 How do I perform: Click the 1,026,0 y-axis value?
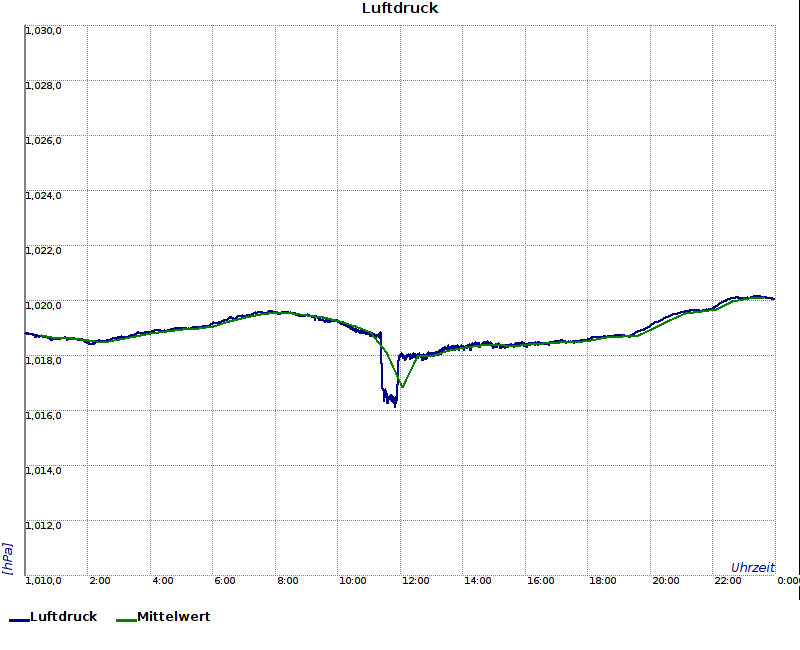click(x=43, y=141)
